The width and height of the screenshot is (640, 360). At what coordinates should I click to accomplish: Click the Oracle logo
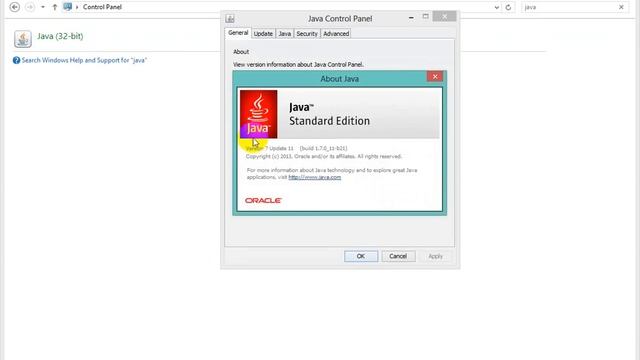(263, 200)
